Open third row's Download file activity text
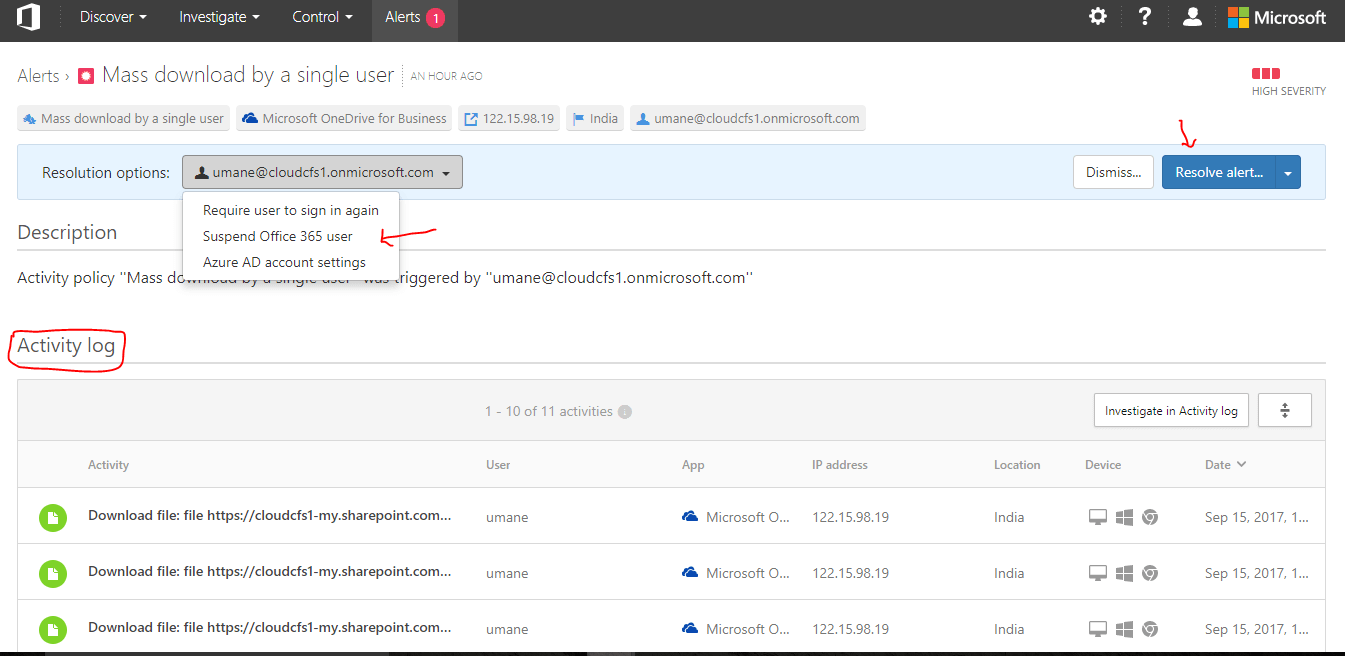The width and height of the screenshot is (1345, 656). [x=270, y=628]
